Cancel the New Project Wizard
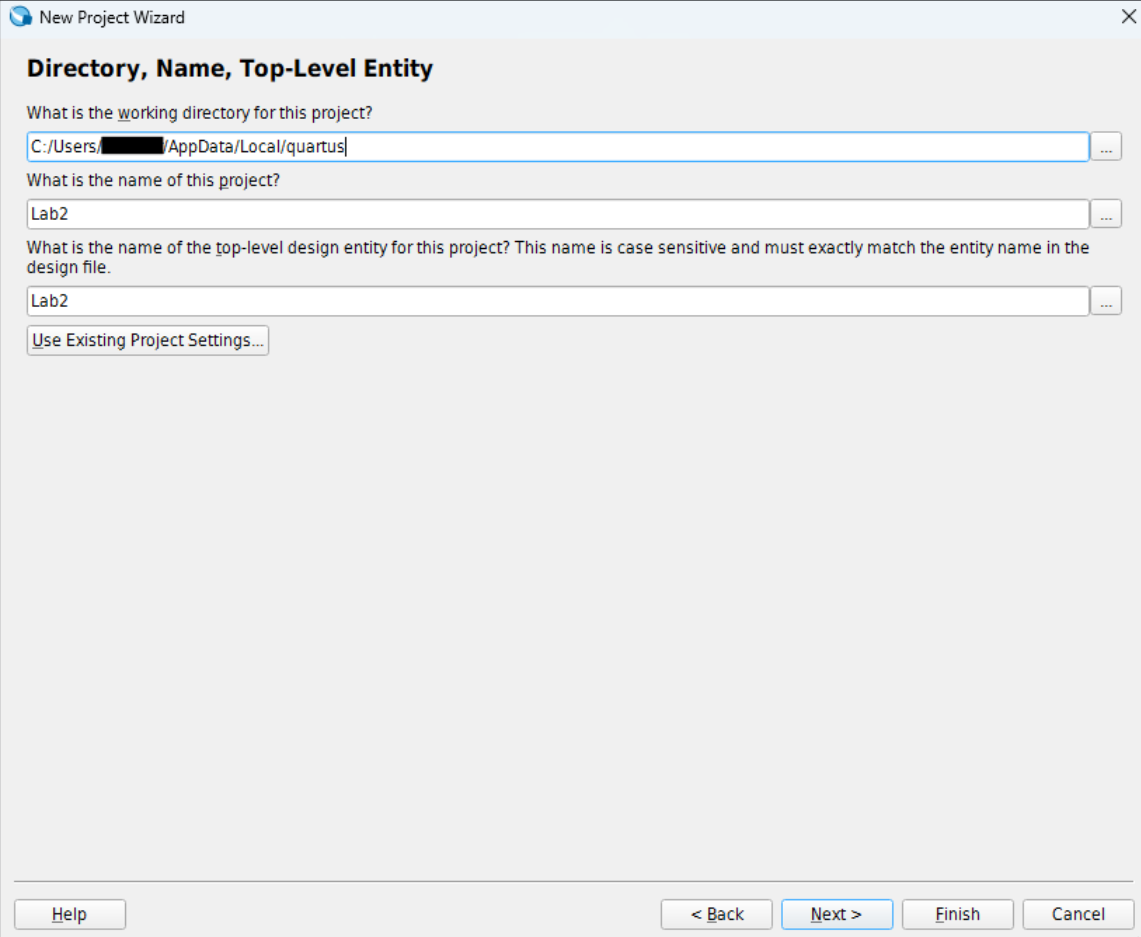Image resolution: width=1141 pixels, height=937 pixels. coord(1078,914)
